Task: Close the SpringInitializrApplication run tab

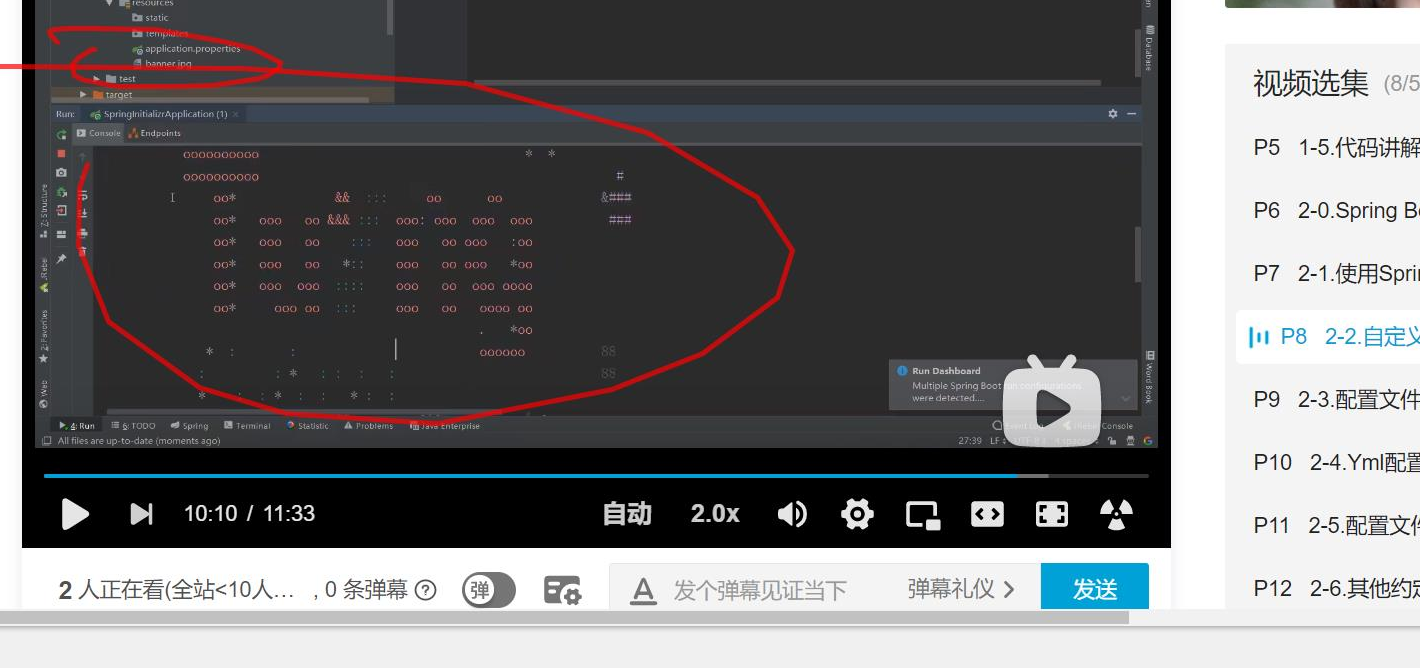Action: tap(236, 114)
